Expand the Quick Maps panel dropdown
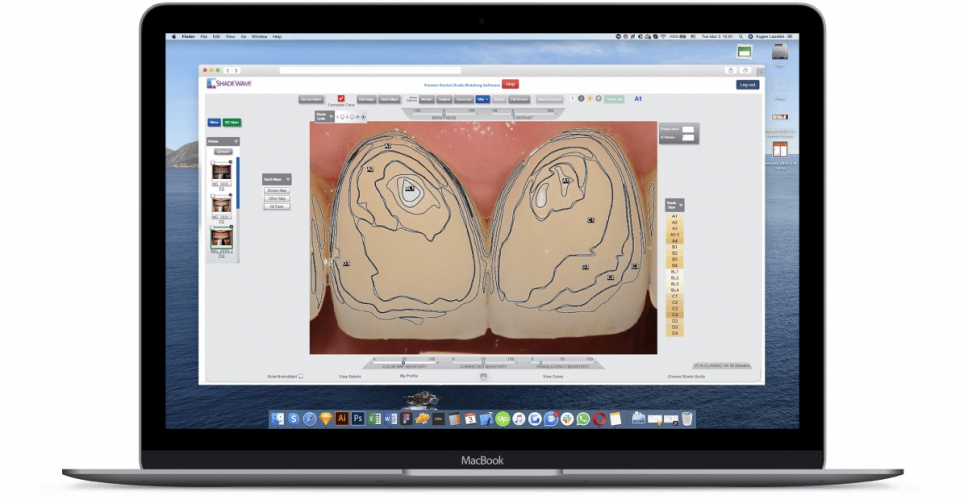 288,179
